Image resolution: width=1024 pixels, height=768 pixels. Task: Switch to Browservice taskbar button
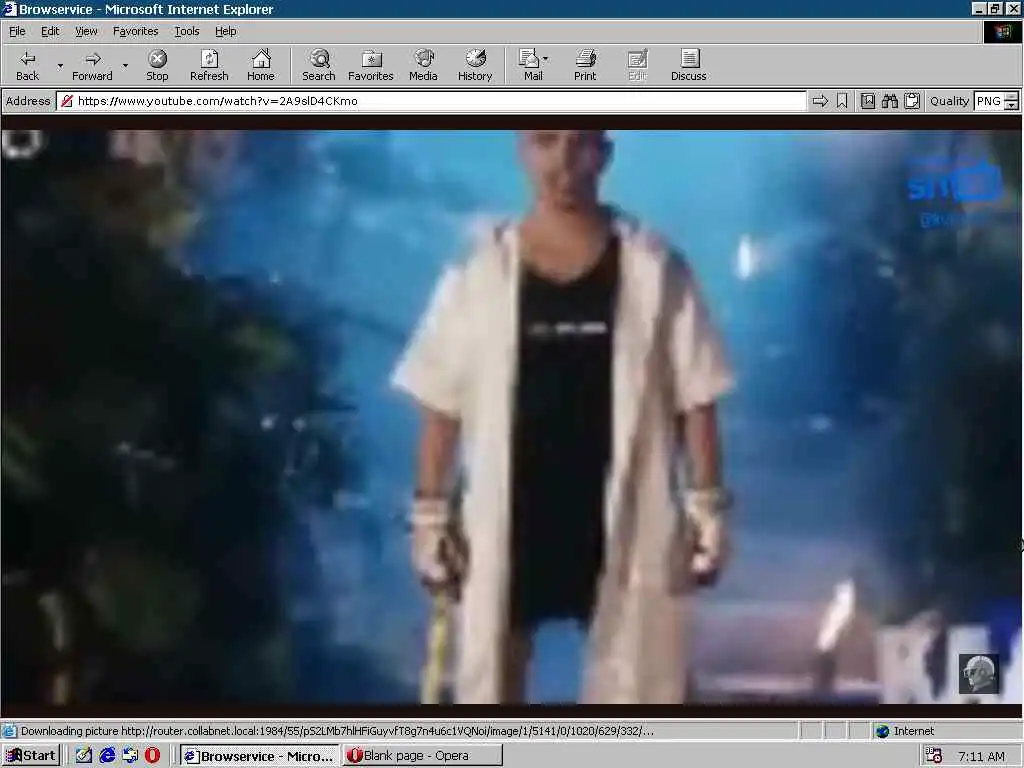coord(259,756)
